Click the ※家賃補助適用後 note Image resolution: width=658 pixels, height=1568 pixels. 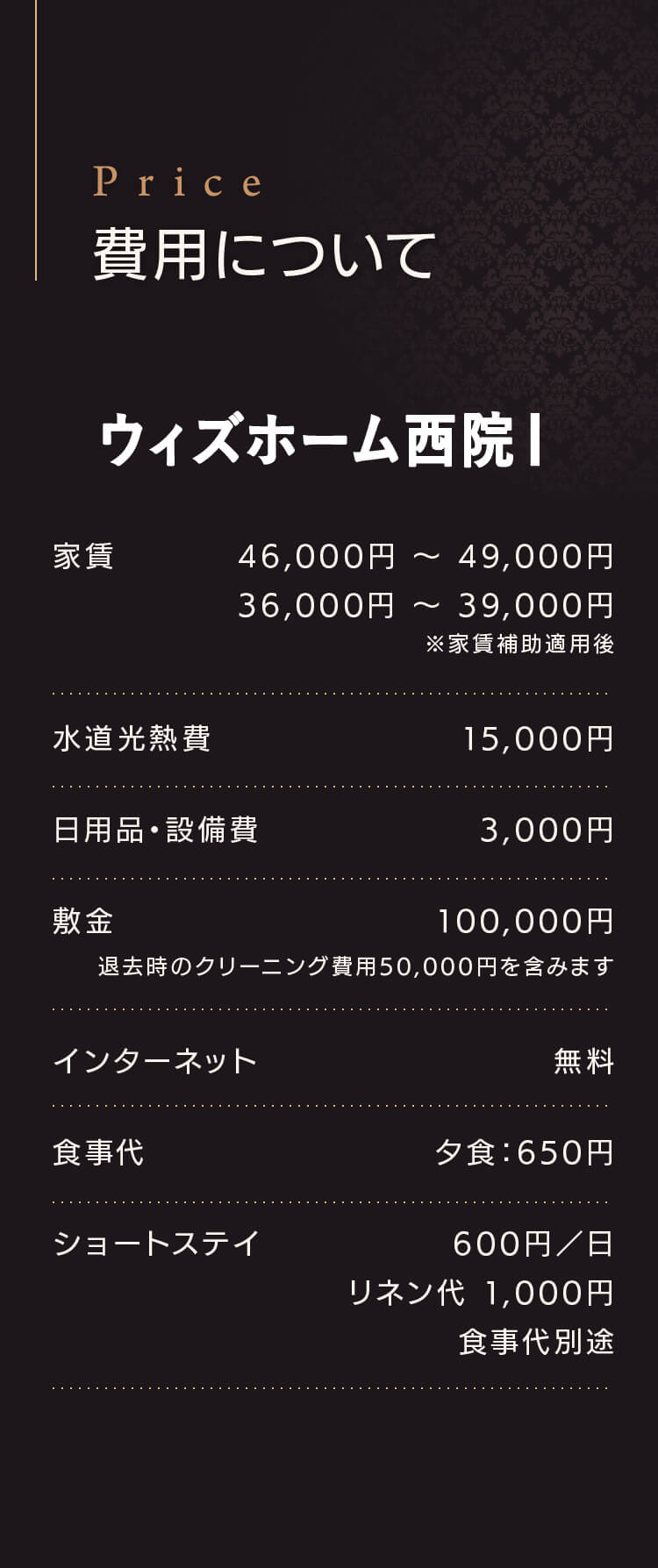(x=519, y=645)
